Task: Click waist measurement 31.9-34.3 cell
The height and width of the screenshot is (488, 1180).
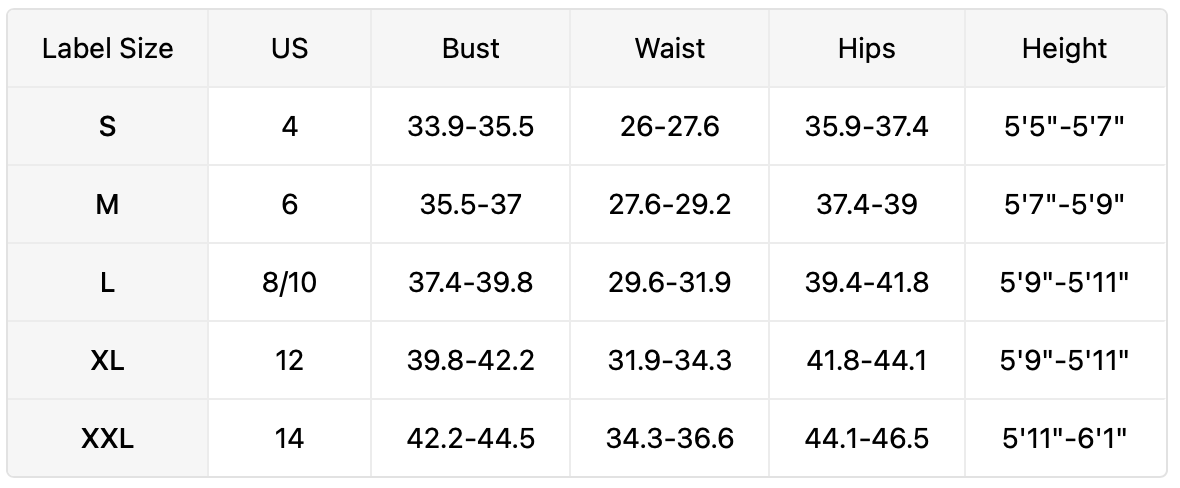Action: [x=669, y=360]
